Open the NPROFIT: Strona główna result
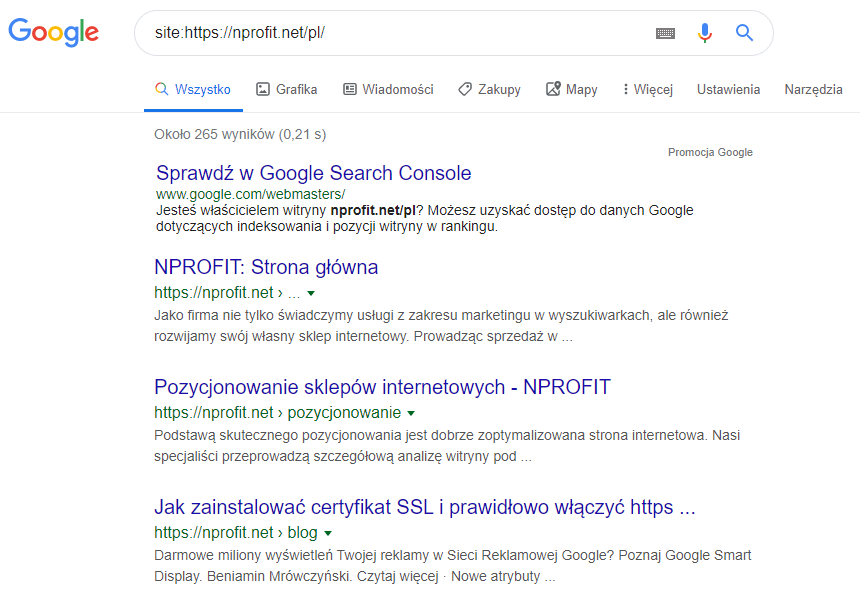 [266, 267]
